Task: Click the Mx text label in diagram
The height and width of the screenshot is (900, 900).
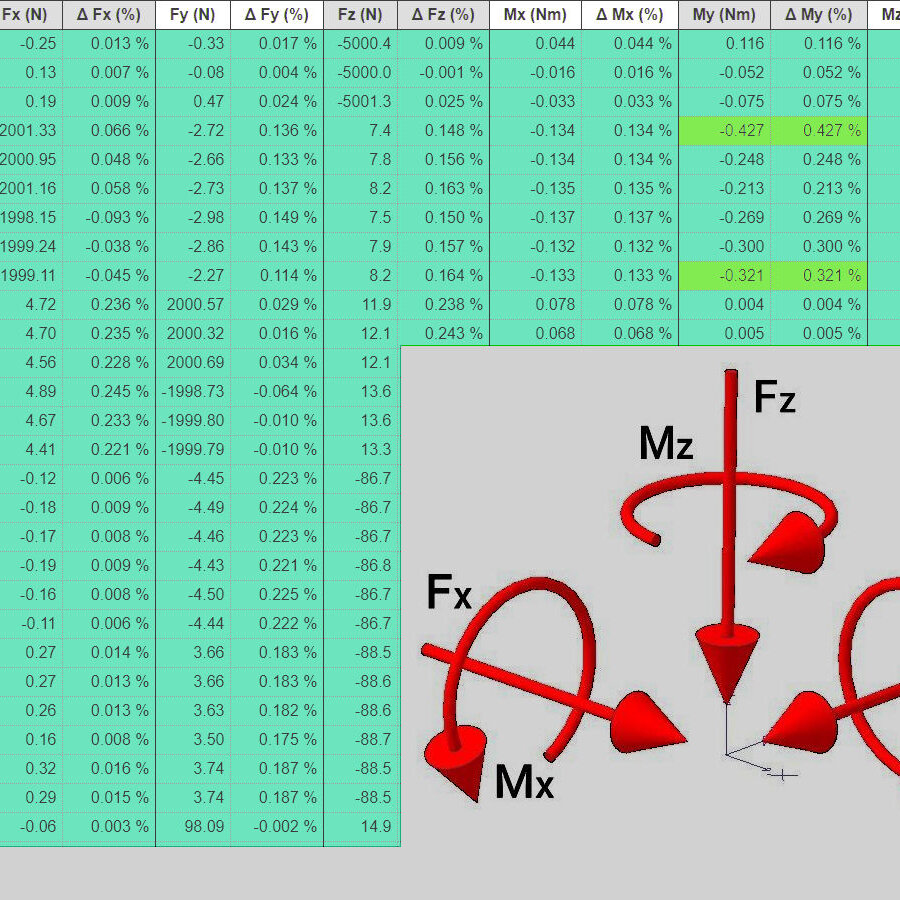Action: point(524,782)
